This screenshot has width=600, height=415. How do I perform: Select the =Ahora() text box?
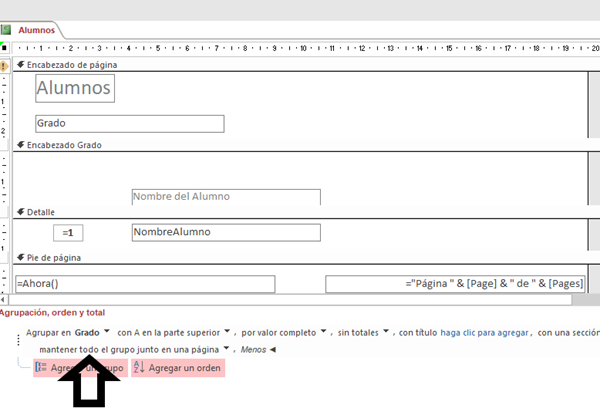click(x=145, y=284)
